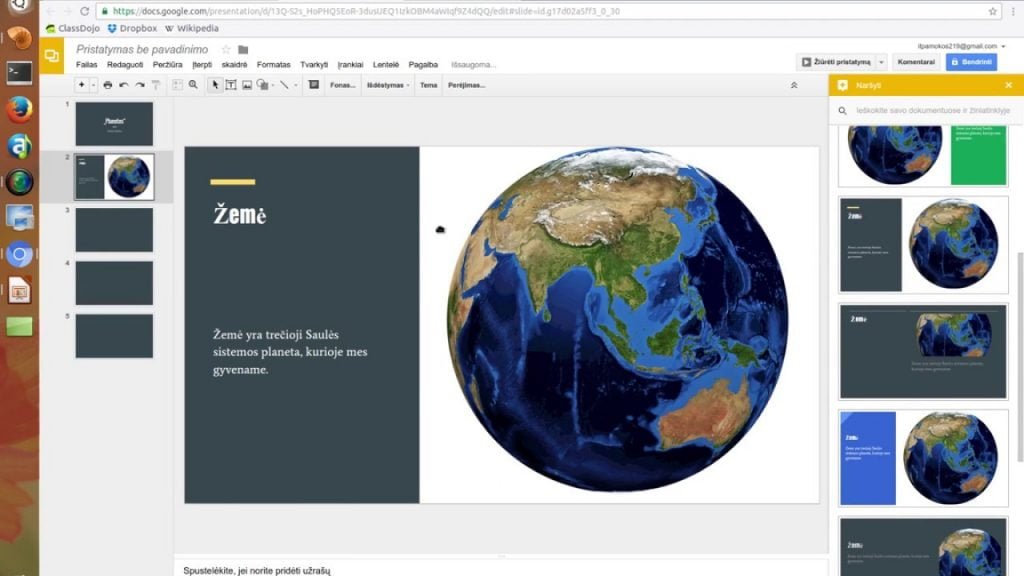Click the print icon in toolbar
The image size is (1024, 576).
pyautogui.click(x=108, y=85)
